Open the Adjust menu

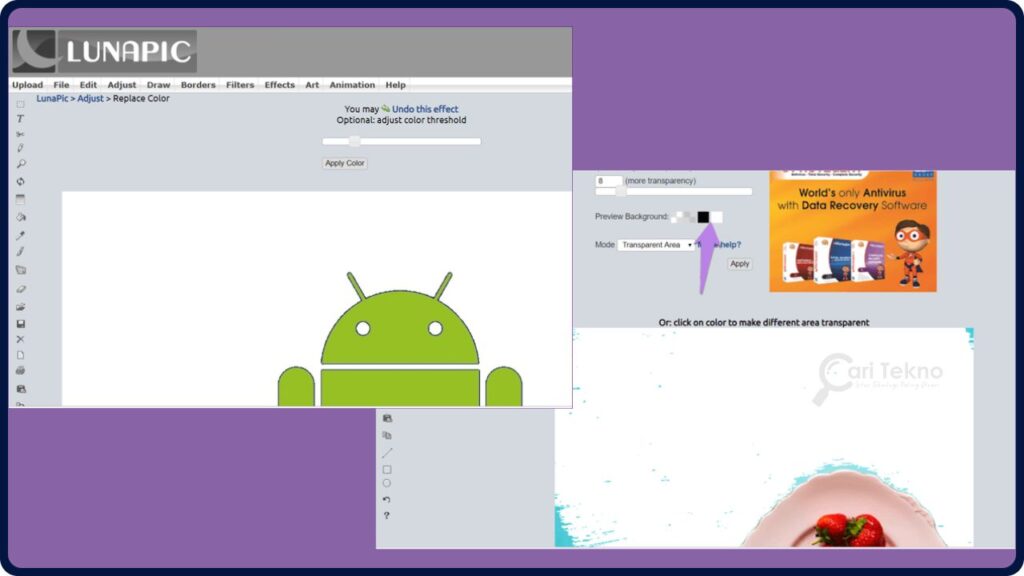pos(122,85)
